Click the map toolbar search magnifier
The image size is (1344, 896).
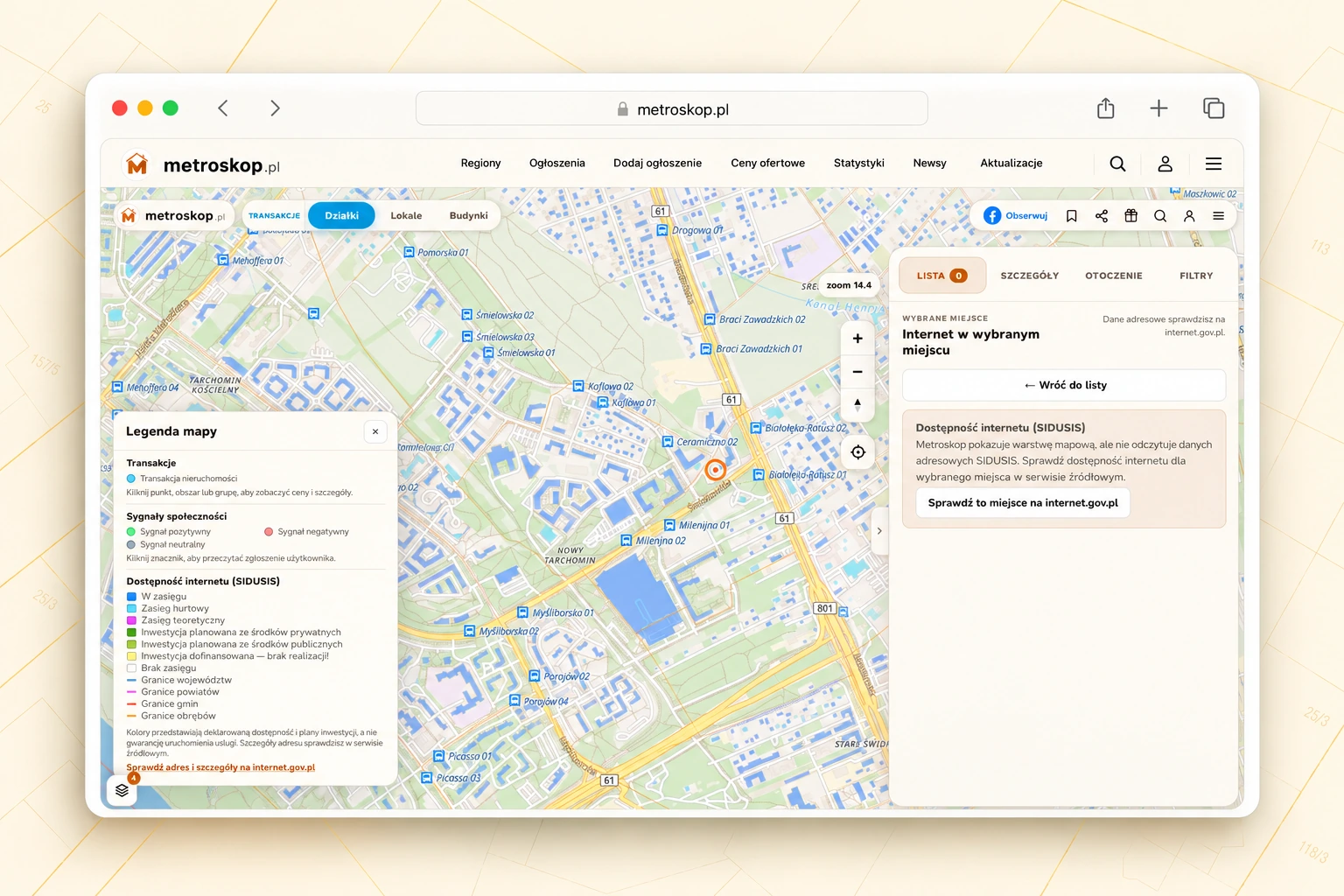click(x=1160, y=216)
